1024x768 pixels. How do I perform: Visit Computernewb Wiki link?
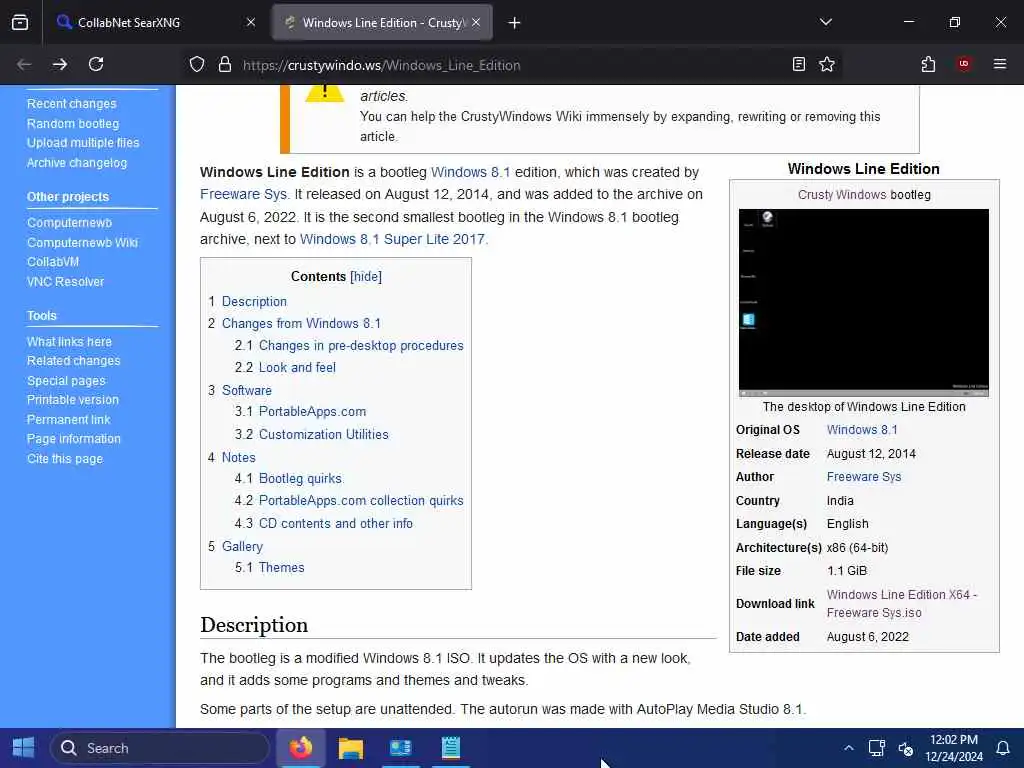click(x=82, y=242)
